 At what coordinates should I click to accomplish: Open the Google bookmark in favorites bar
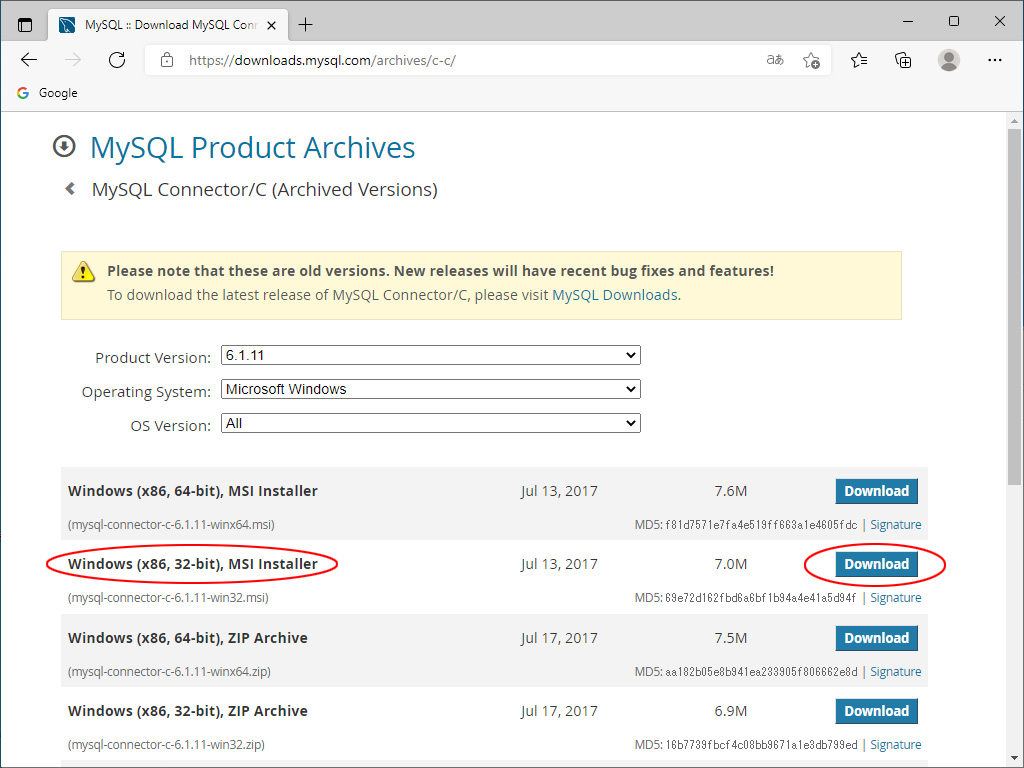coord(47,93)
